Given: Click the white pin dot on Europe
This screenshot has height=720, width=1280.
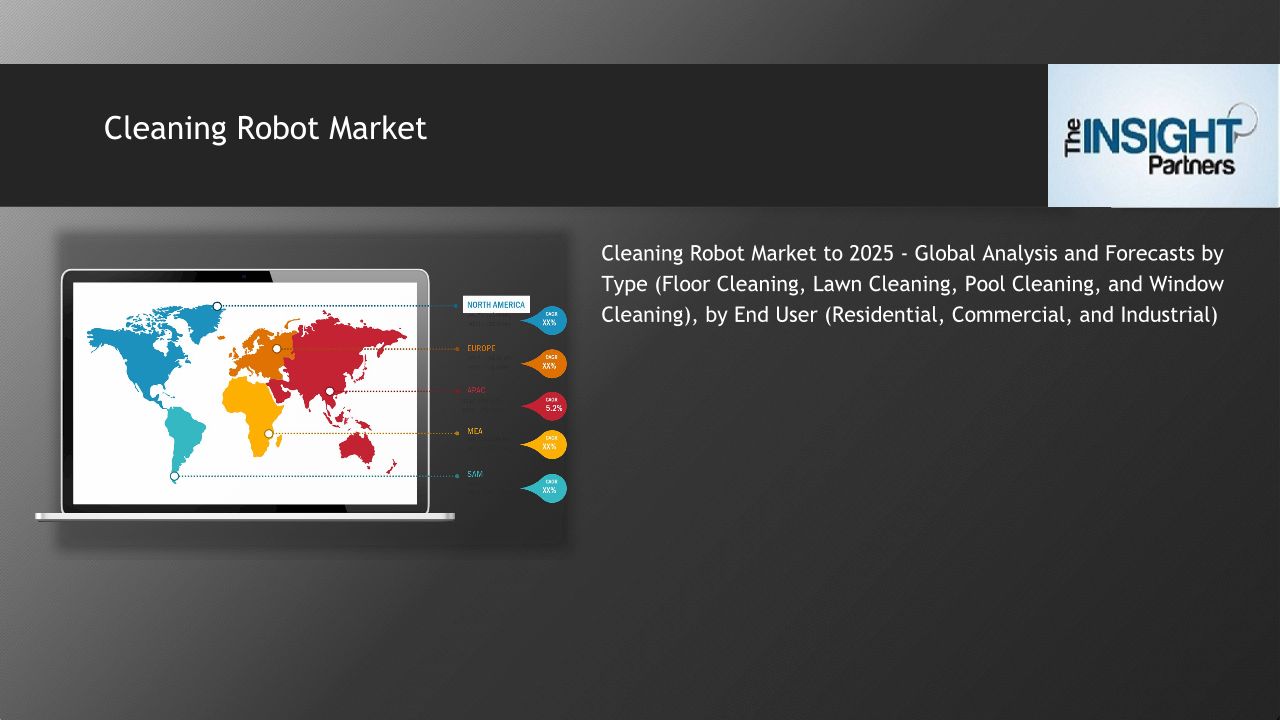Looking at the screenshot, I should pos(277,349).
